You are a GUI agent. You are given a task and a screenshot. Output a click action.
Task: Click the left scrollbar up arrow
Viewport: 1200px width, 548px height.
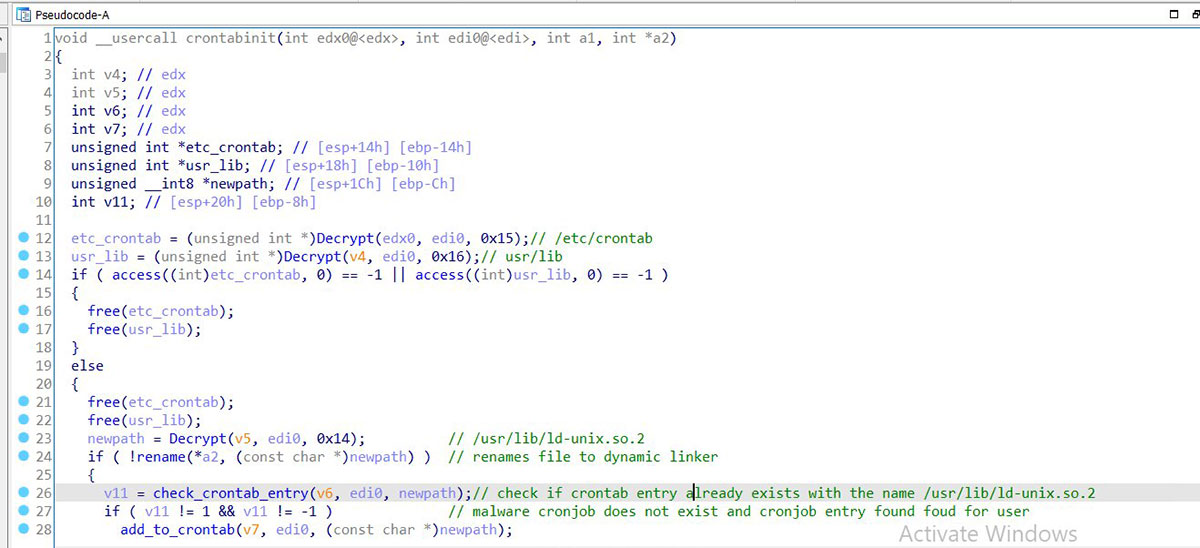[x=4, y=38]
